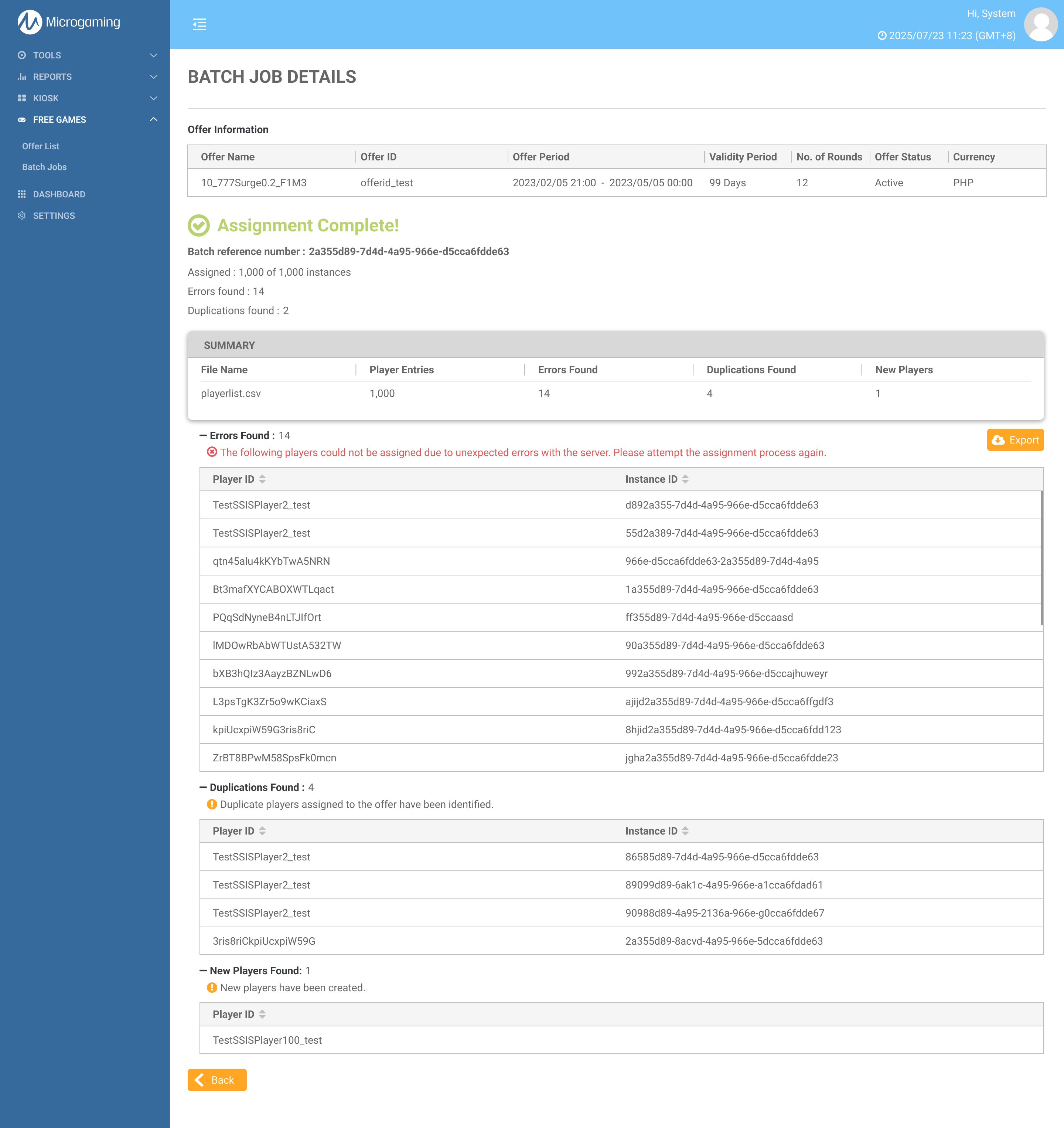This screenshot has width=1064, height=1128.
Task: Click the Back button
Action: pos(216,1080)
